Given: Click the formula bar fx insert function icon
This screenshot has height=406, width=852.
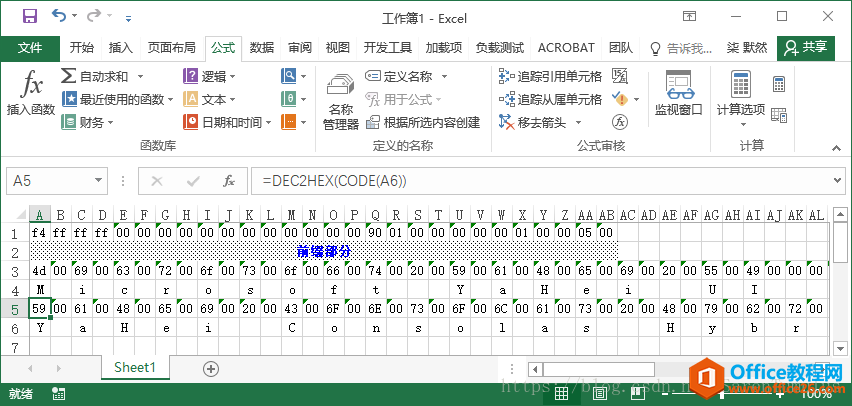Looking at the screenshot, I should click(x=229, y=181).
